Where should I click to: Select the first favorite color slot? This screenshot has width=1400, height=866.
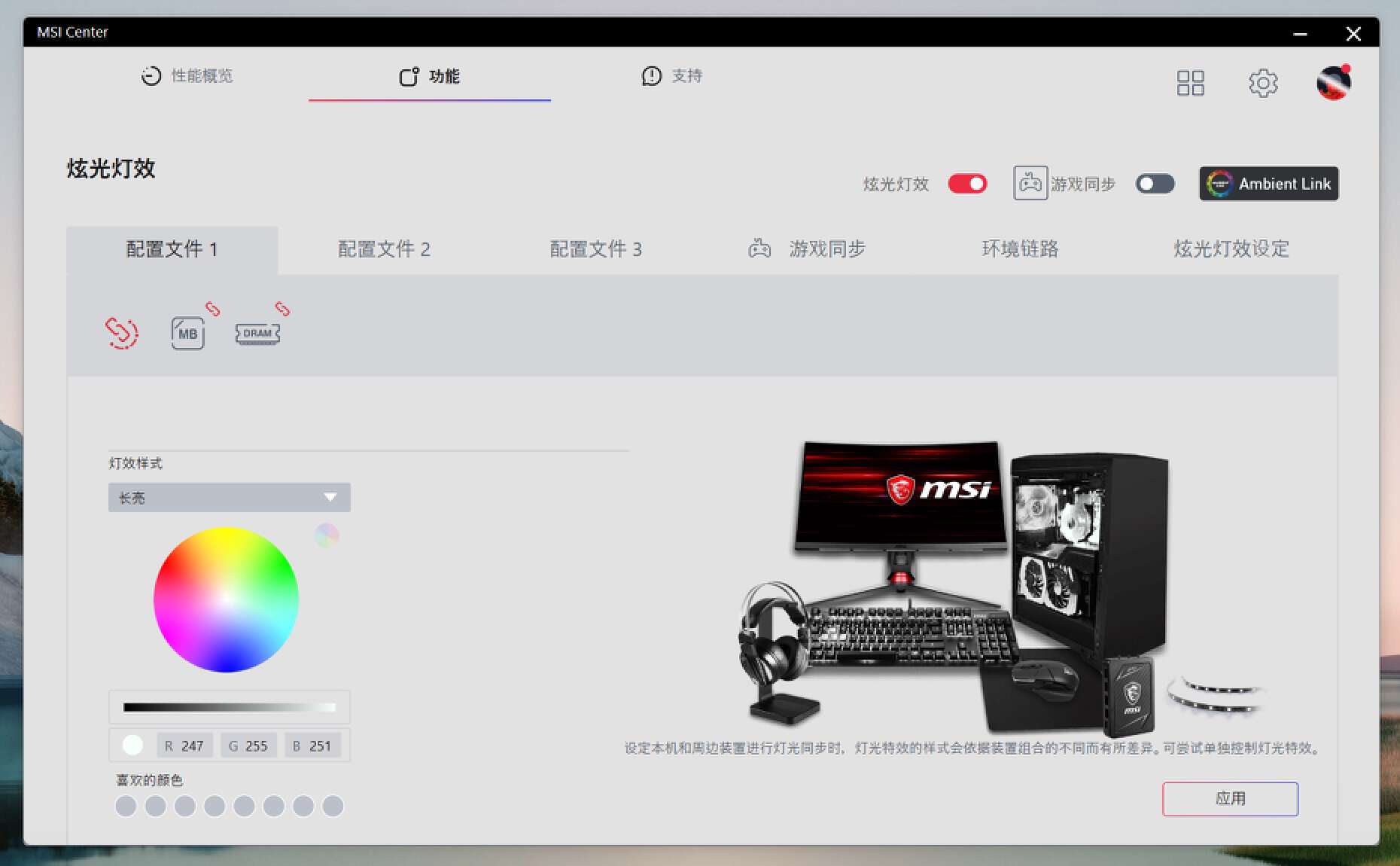point(126,807)
